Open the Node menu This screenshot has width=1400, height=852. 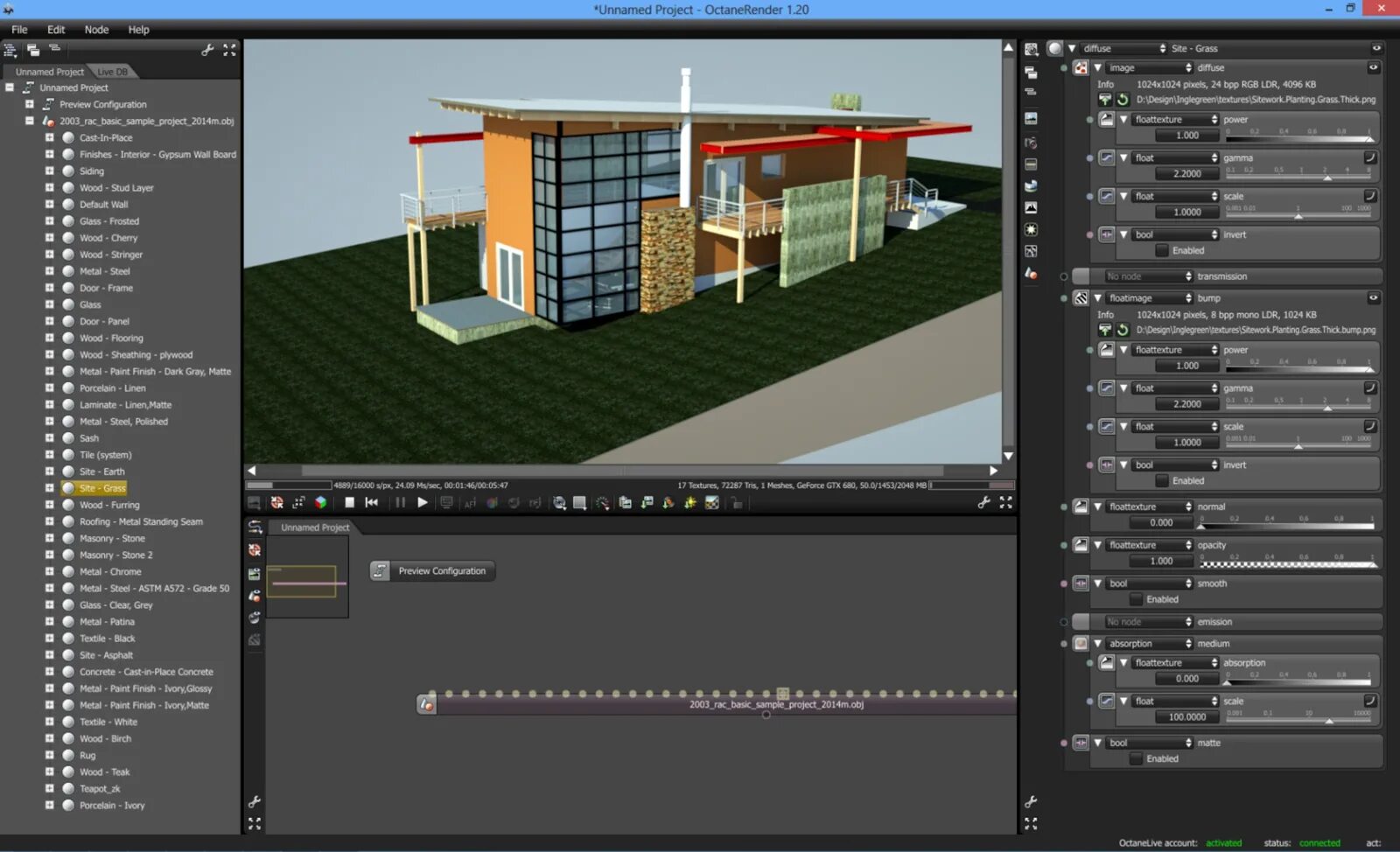coord(95,29)
